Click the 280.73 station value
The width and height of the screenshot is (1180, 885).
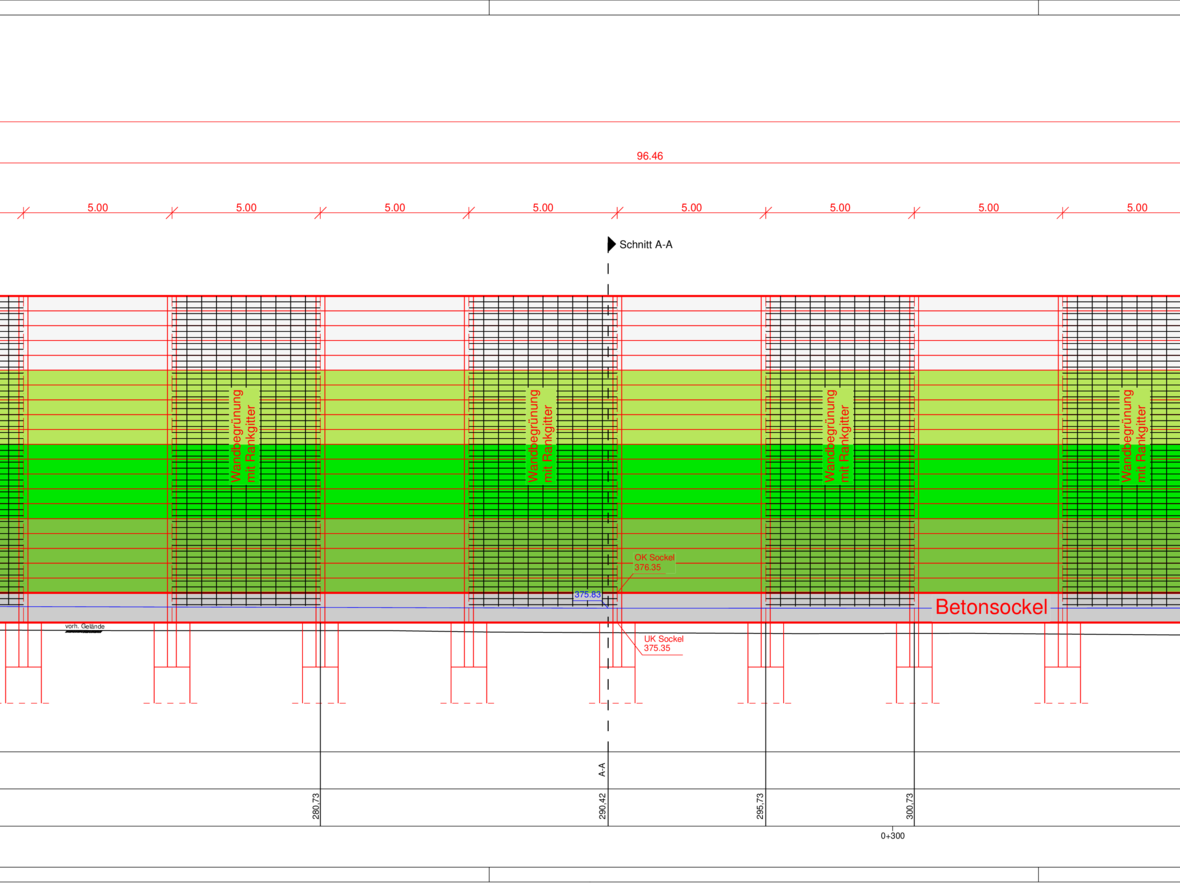316,807
